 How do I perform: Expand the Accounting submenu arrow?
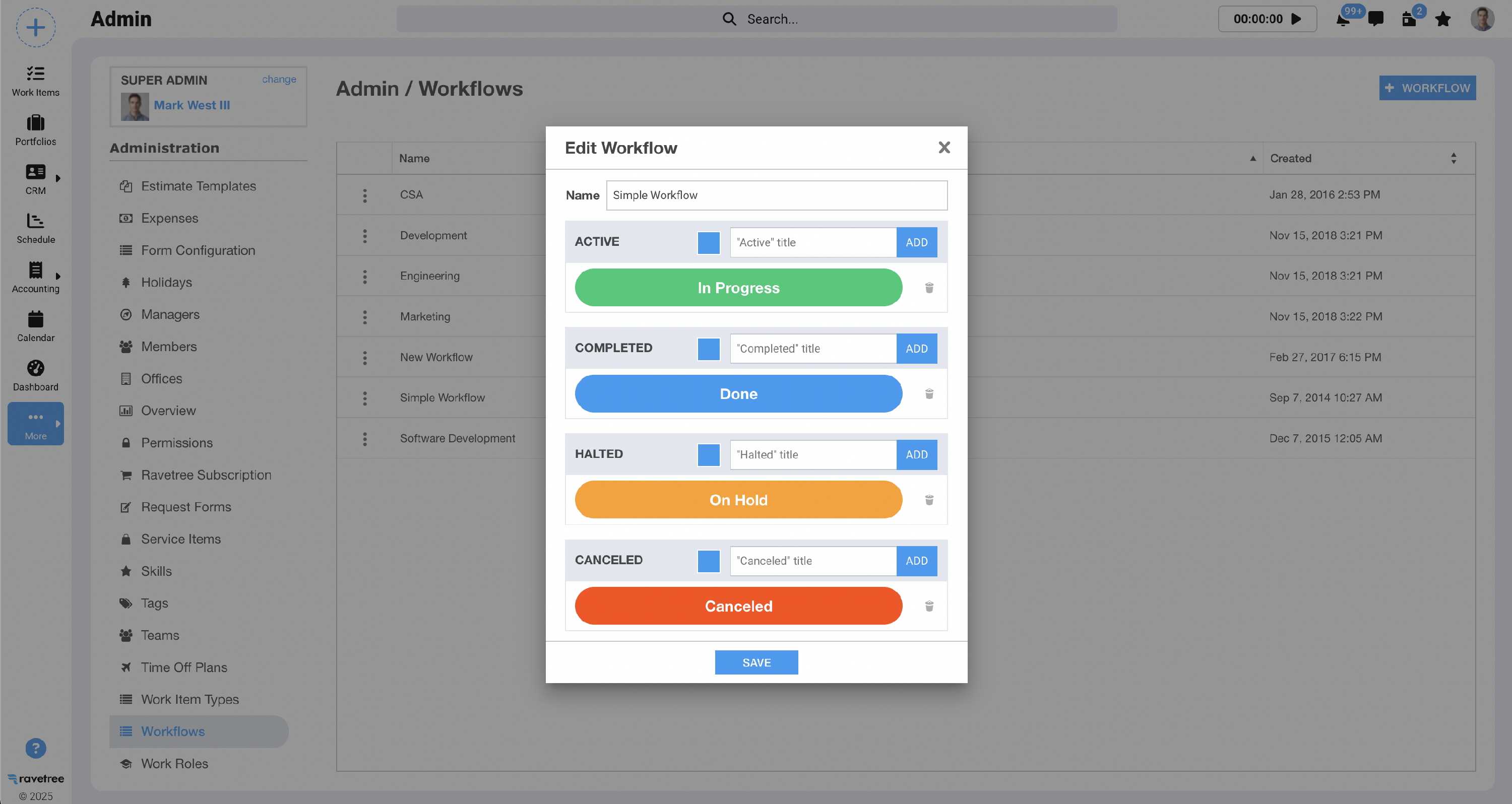tap(58, 277)
